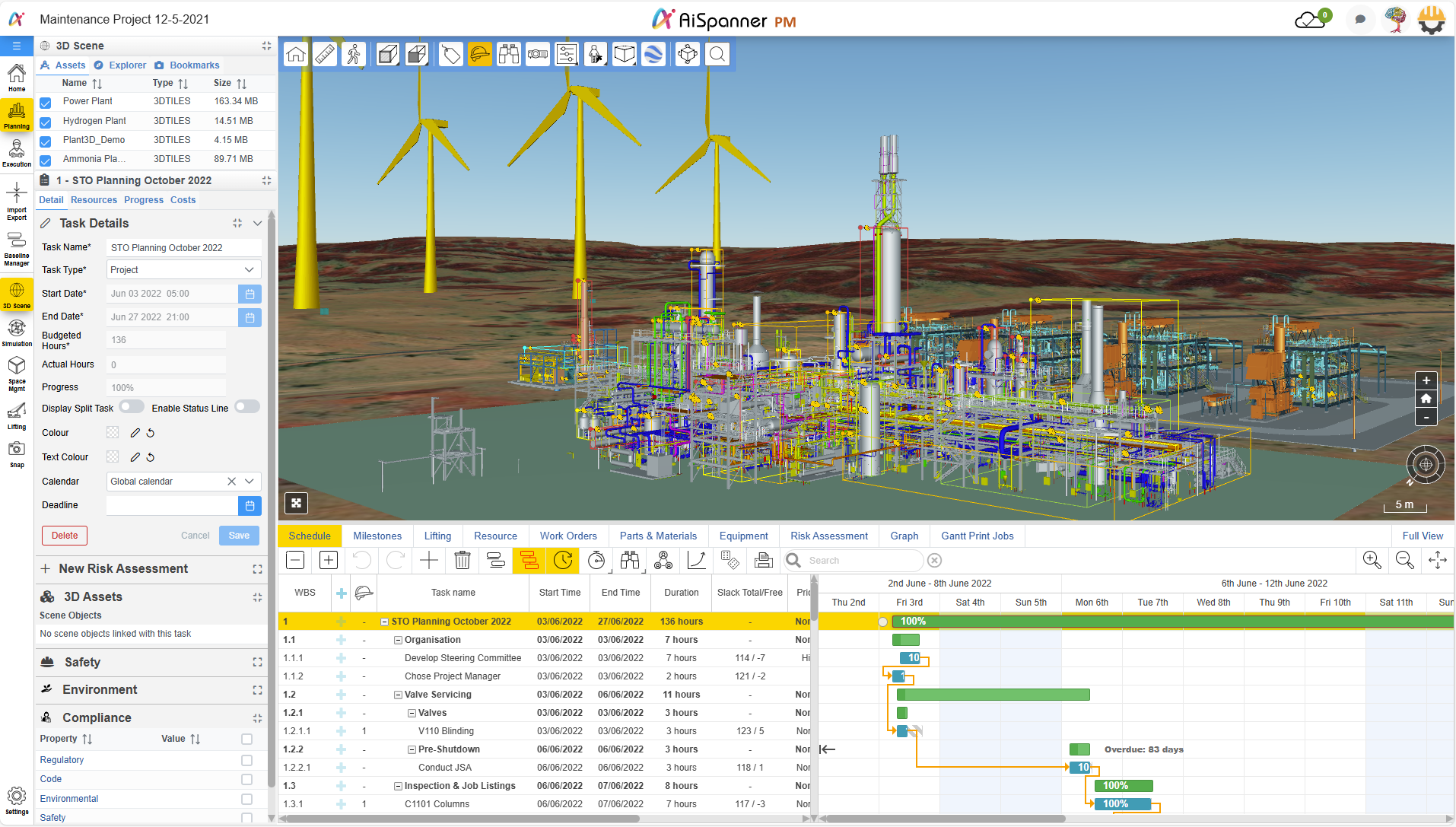Click the Gantt zoom in magnifier
Viewport: 1456px width, 827px height.
(1372, 561)
